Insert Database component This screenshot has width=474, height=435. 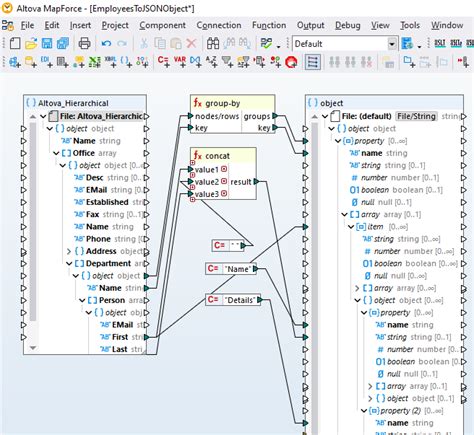31,62
